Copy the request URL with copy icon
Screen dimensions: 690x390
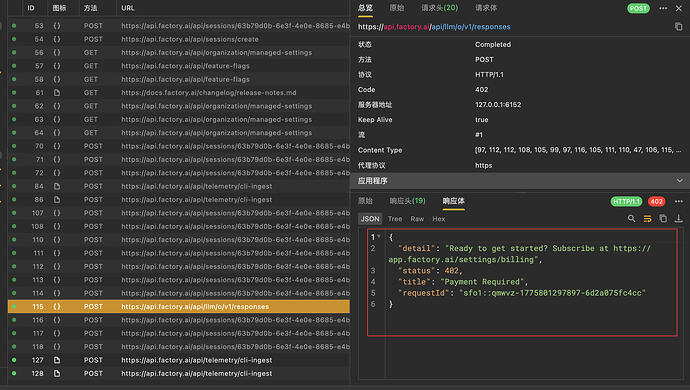click(x=679, y=27)
